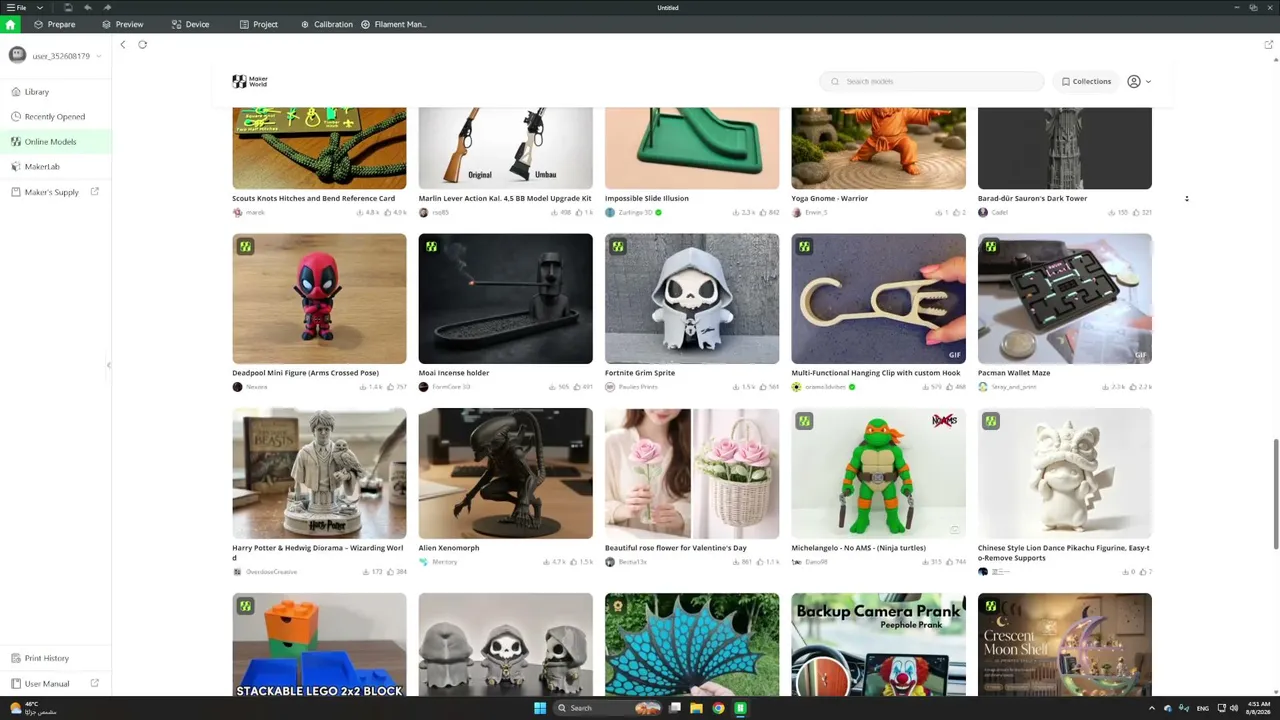Collapse the left sidebar panel handle
The height and width of the screenshot is (720, 1280).
tap(109, 365)
